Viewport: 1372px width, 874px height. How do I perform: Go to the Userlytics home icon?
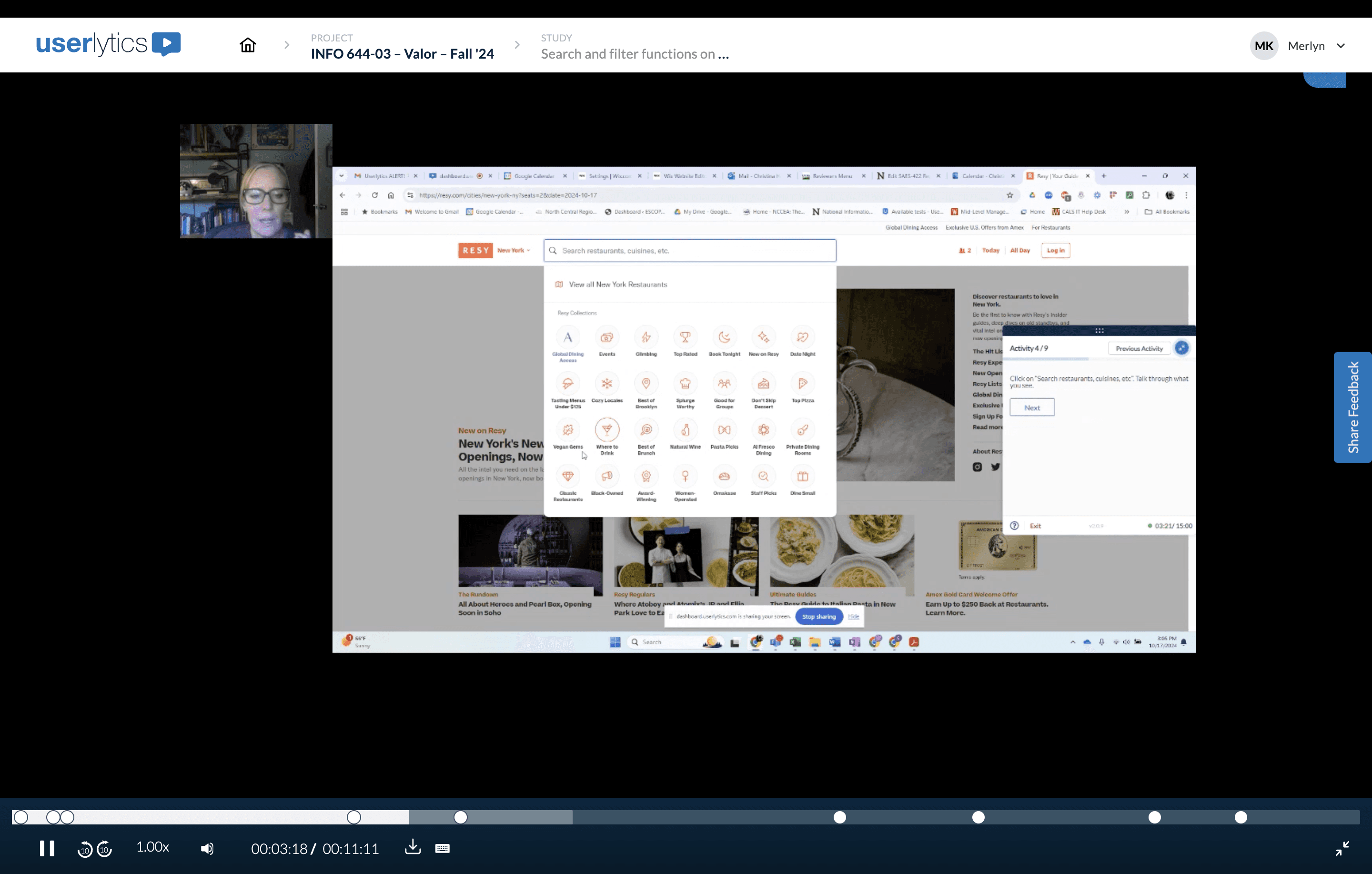[247, 45]
